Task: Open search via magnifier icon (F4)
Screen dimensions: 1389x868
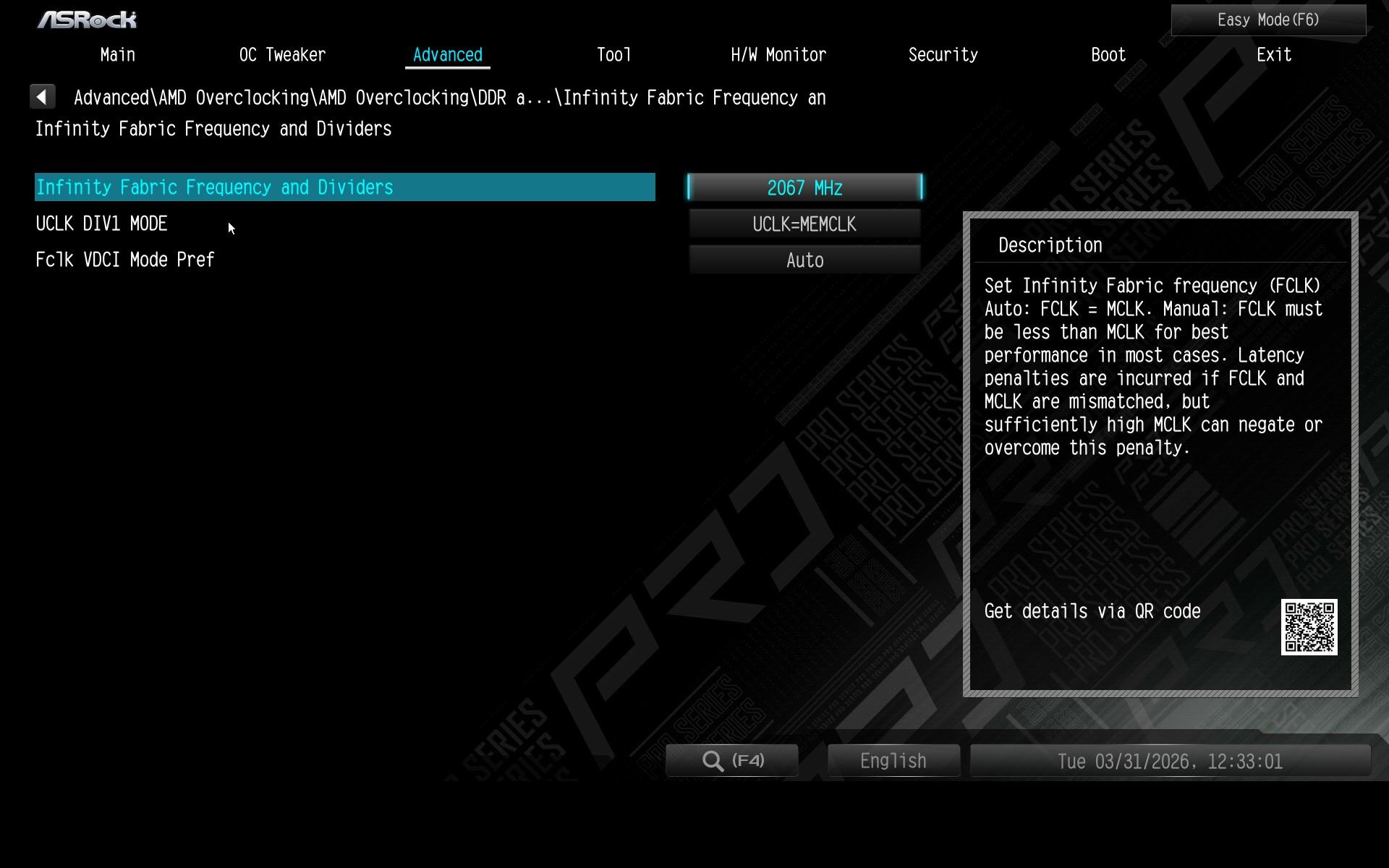Action: 731,761
